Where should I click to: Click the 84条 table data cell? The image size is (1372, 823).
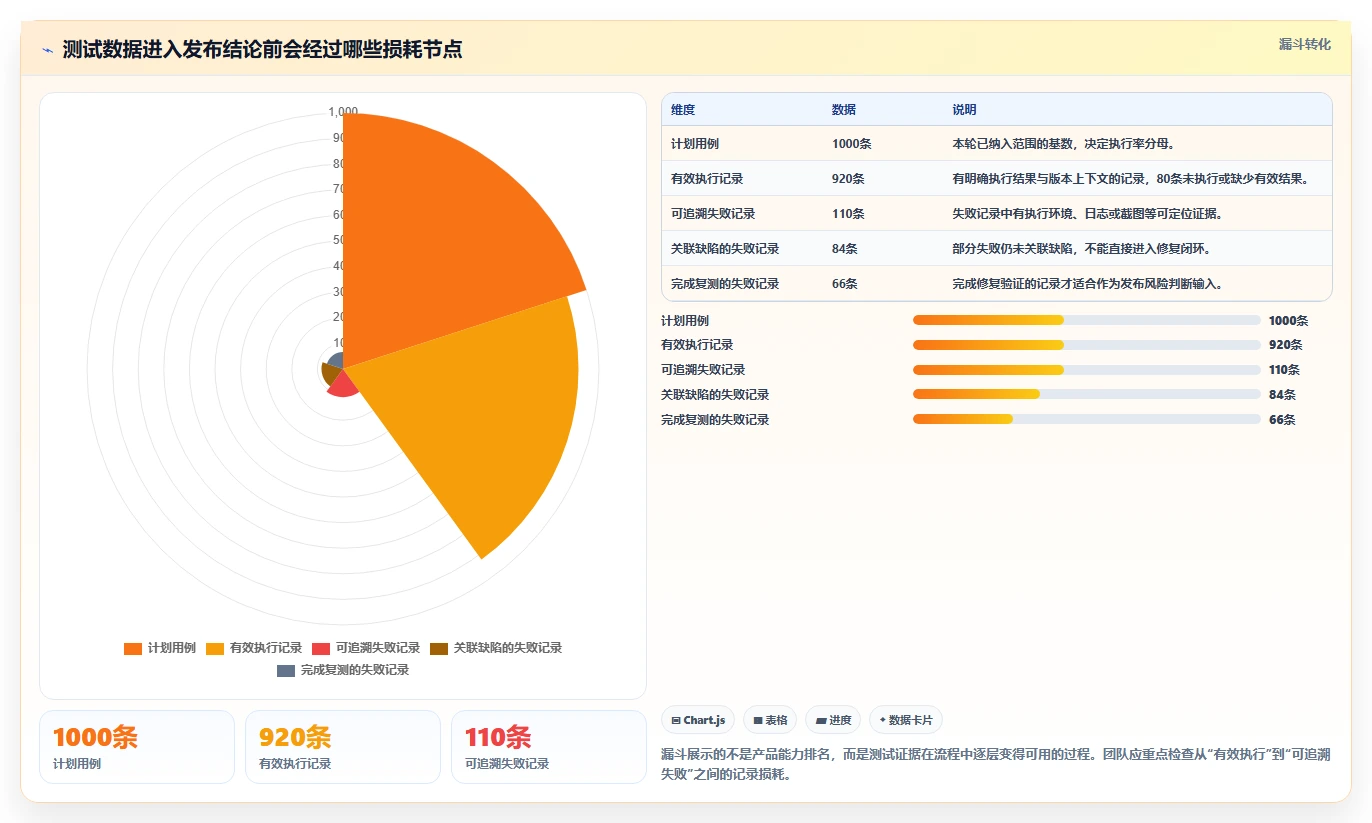[x=845, y=249]
